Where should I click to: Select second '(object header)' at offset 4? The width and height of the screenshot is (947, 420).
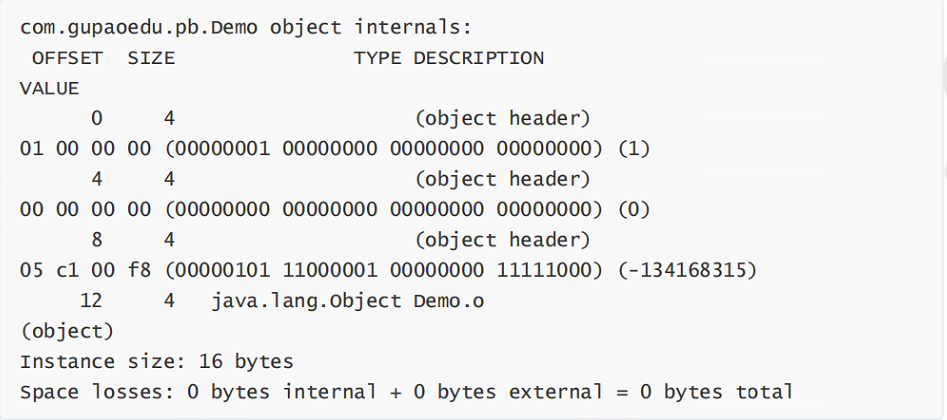pos(502,179)
